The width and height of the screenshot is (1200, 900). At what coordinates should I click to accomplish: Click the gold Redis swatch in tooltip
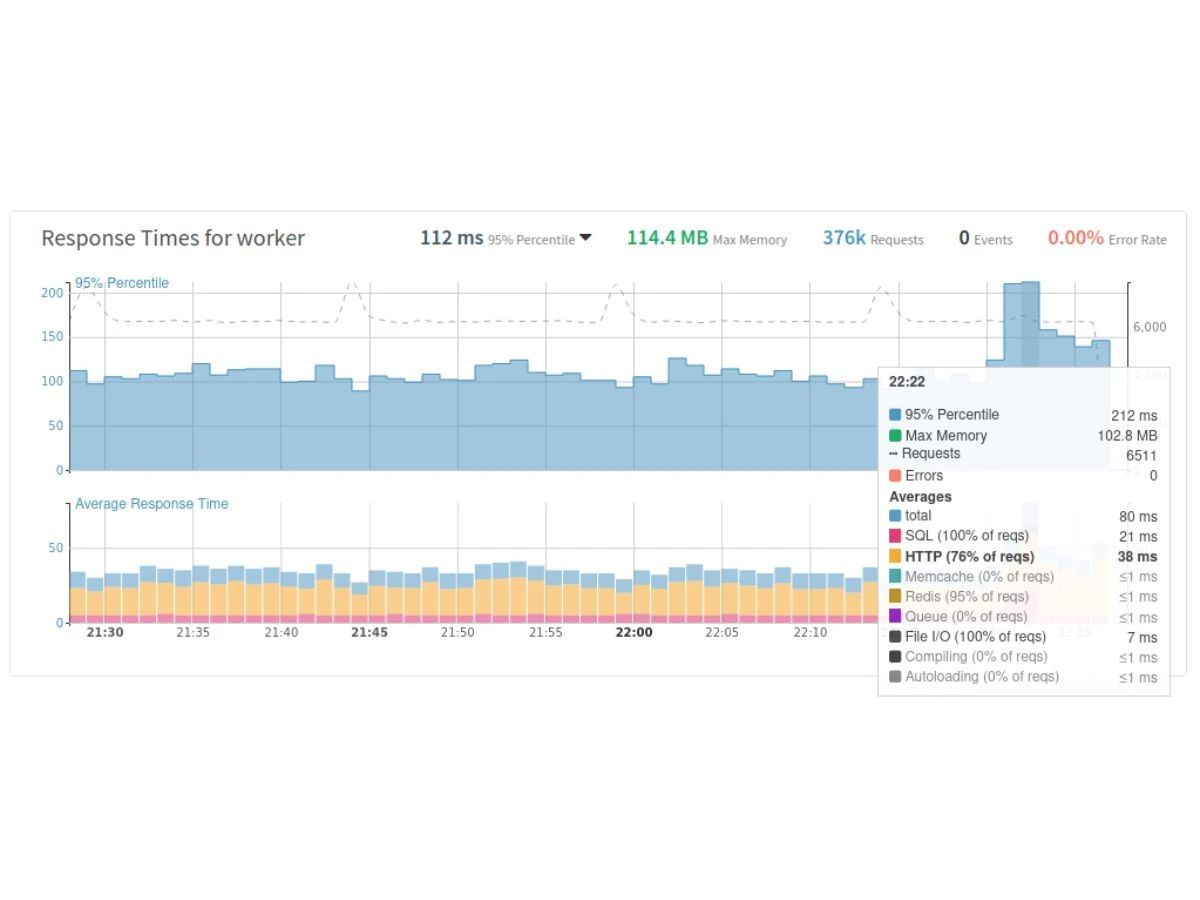pyautogui.click(x=895, y=597)
